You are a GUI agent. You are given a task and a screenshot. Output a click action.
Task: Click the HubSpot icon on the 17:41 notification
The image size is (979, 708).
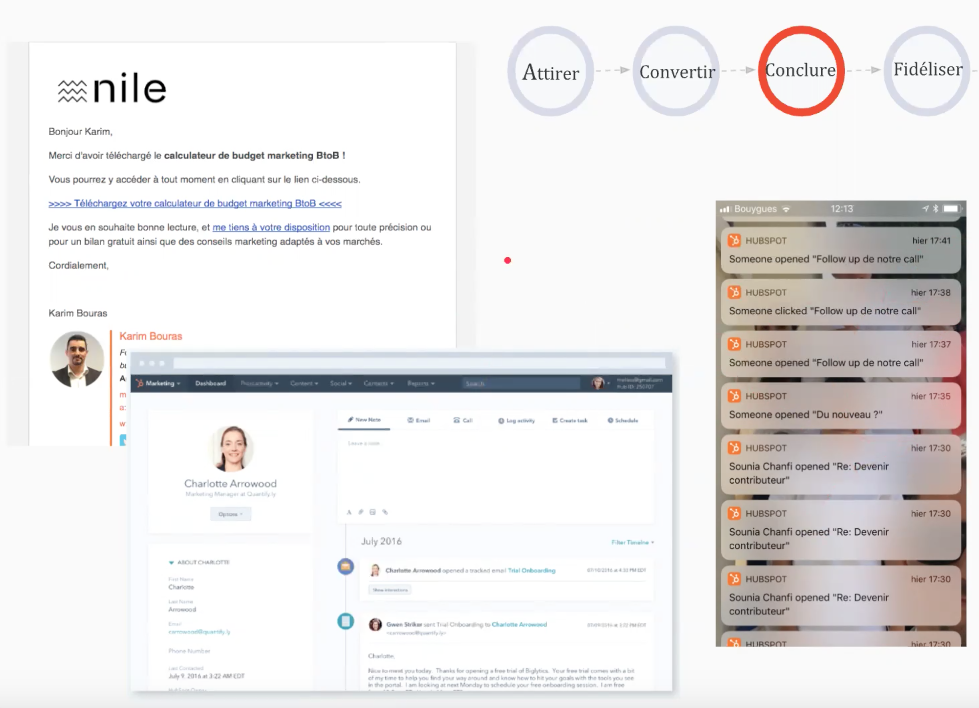(734, 240)
